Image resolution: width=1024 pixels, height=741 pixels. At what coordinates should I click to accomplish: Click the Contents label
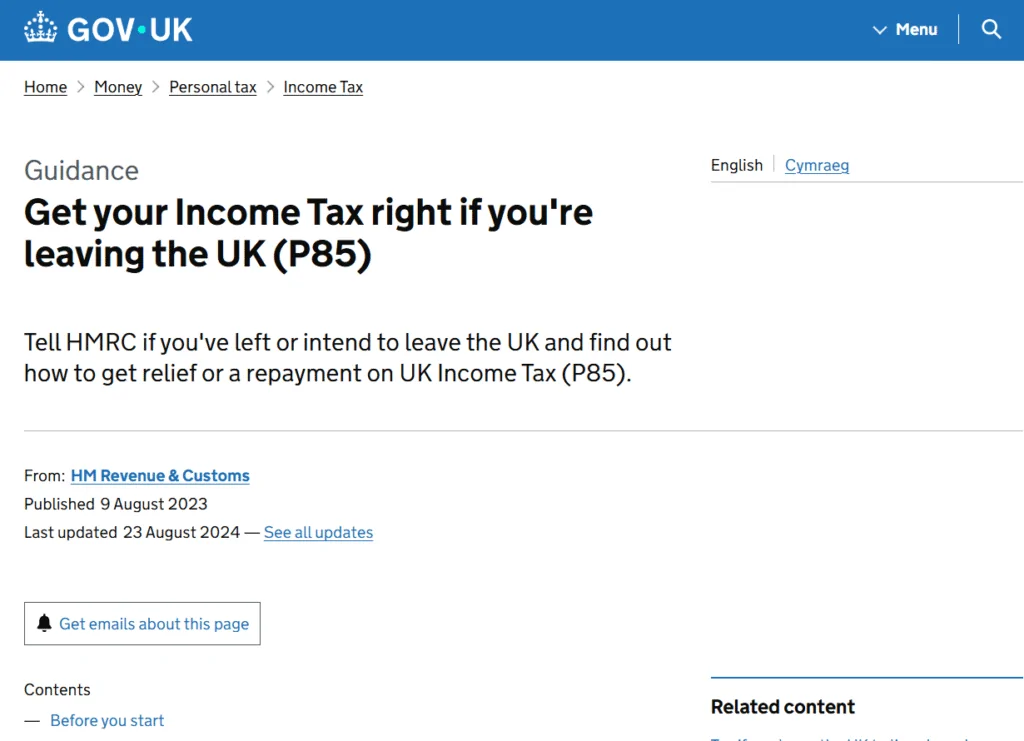click(x=57, y=689)
